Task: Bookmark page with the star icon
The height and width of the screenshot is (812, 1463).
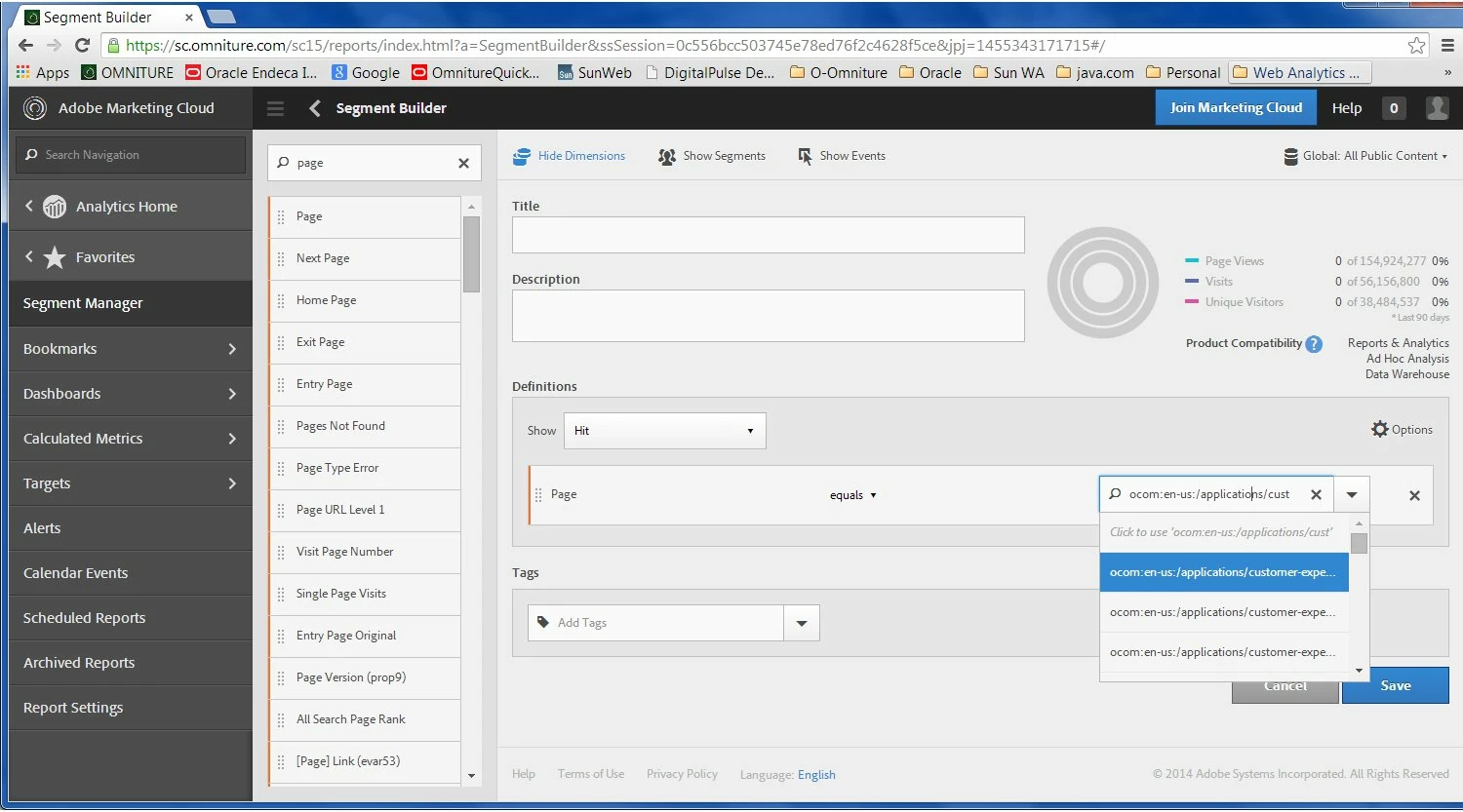Action: click(x=1417, y=45)
